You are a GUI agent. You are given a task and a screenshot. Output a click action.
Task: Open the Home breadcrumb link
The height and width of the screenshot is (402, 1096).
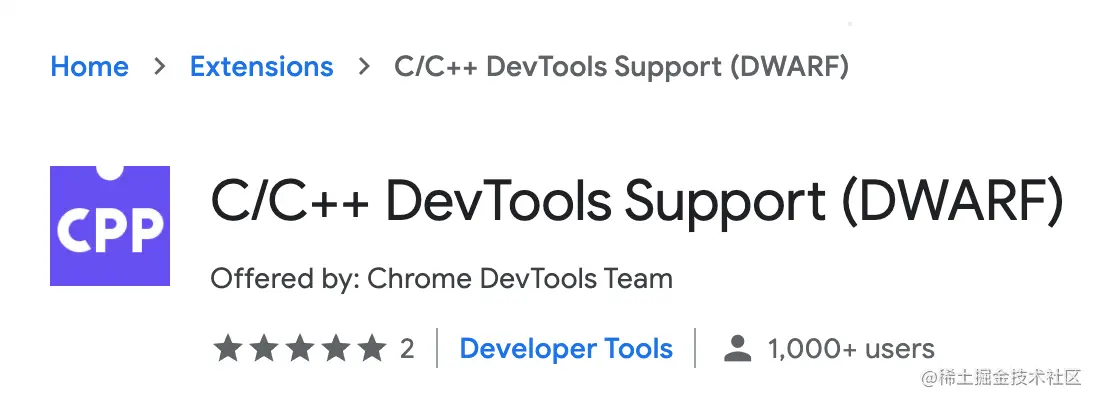(x=89, y=67)
